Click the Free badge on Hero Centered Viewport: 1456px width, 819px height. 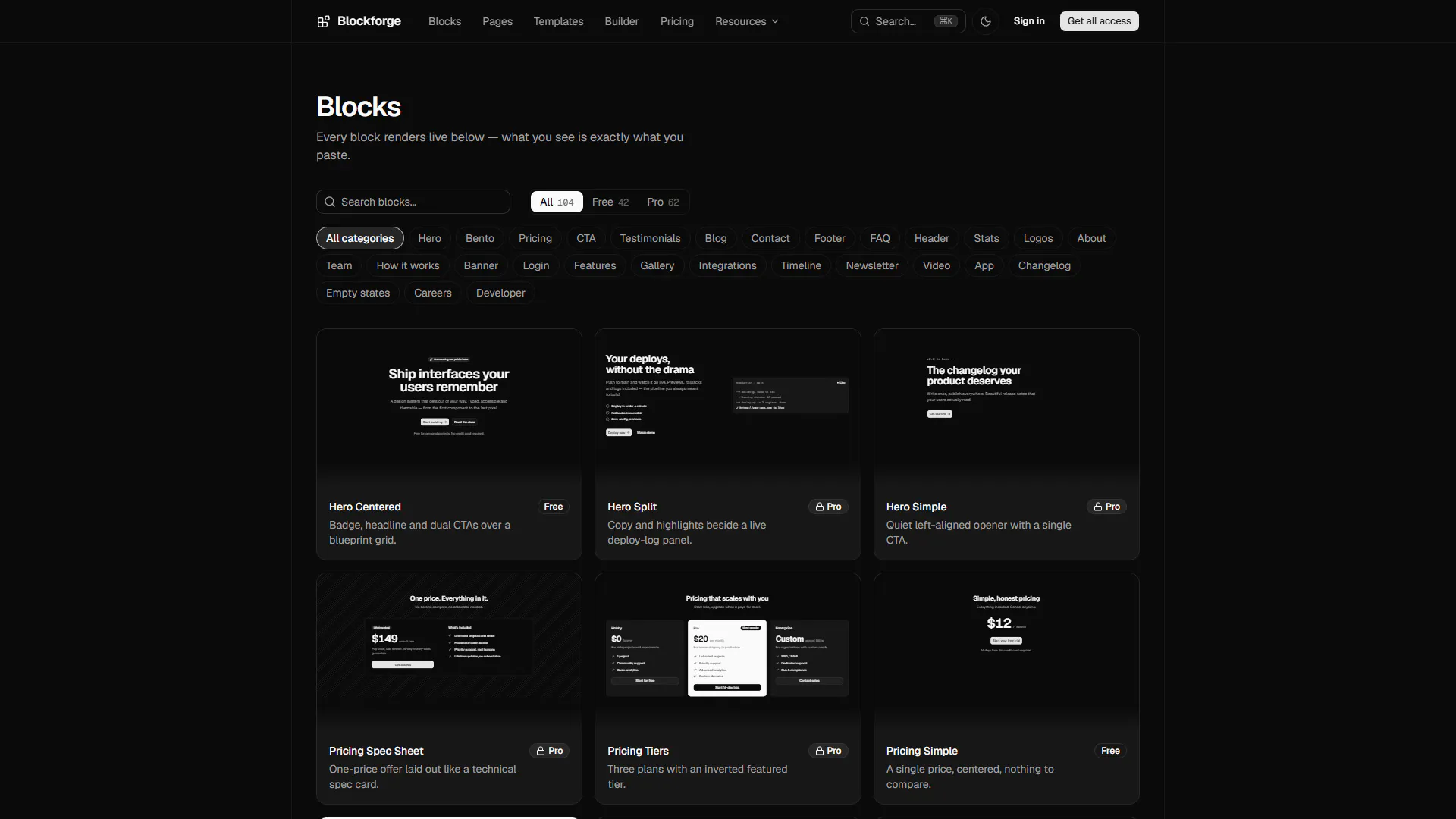pyautogui.click(x=554, y=507)
